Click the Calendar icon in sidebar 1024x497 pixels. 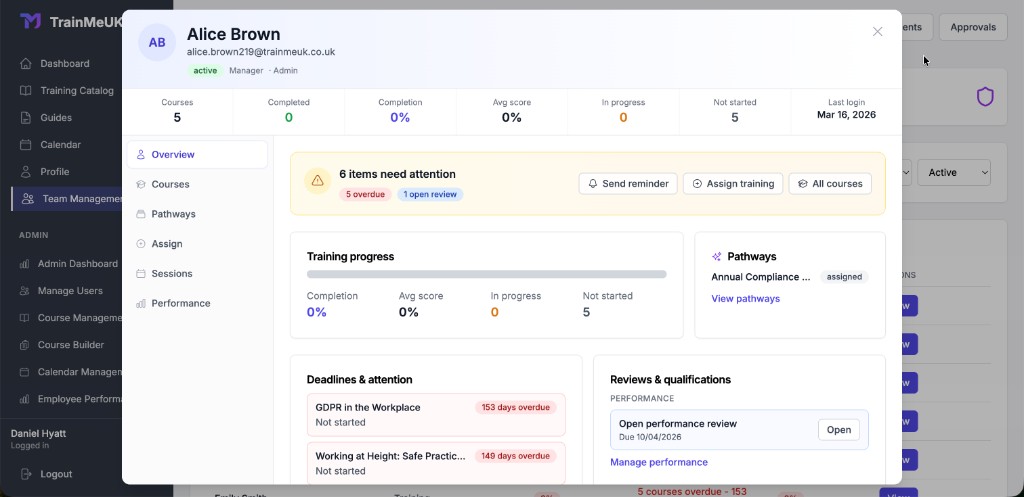coord(25,144)
